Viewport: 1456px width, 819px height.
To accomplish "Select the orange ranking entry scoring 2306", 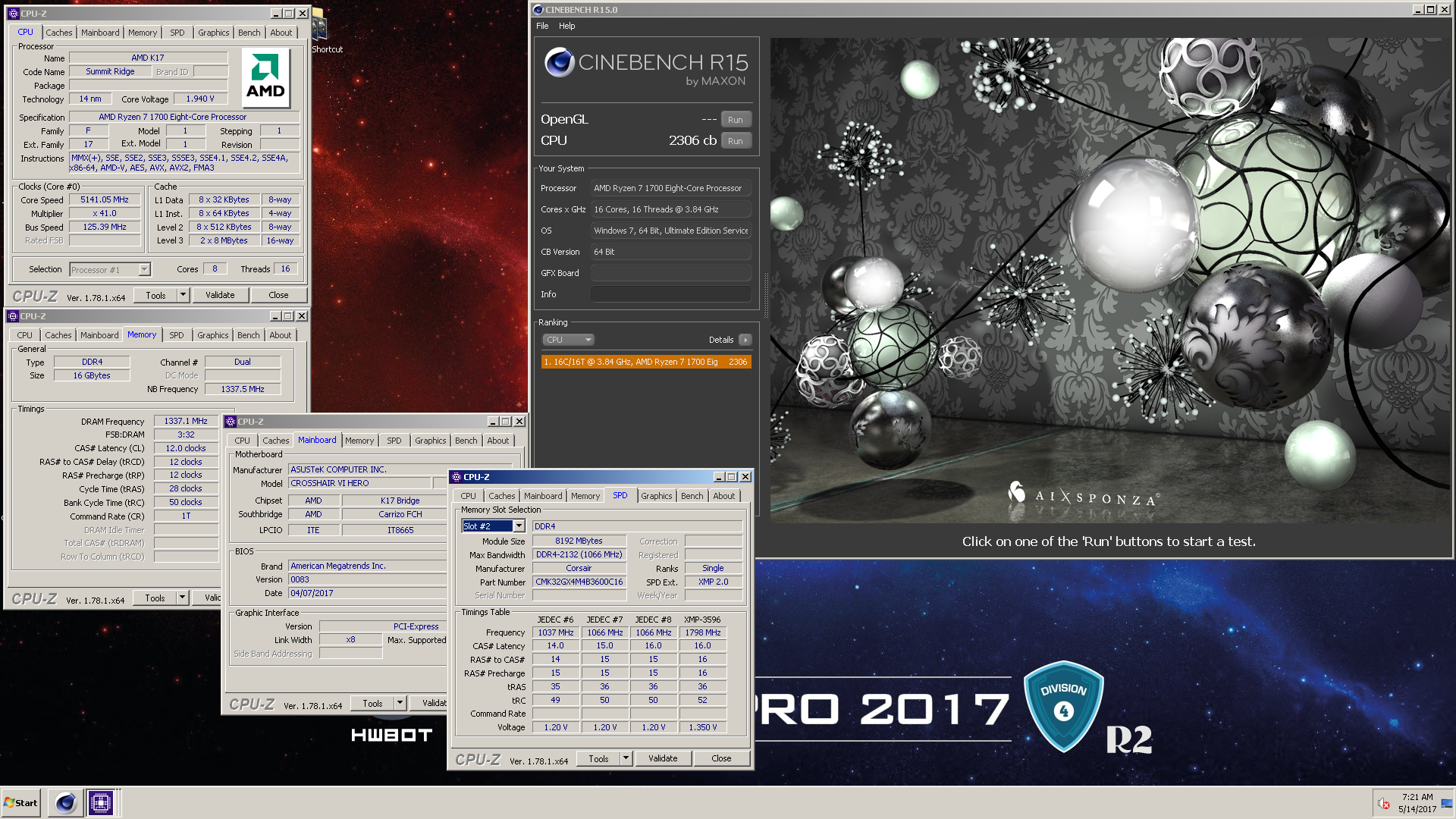I will [646, 362].
